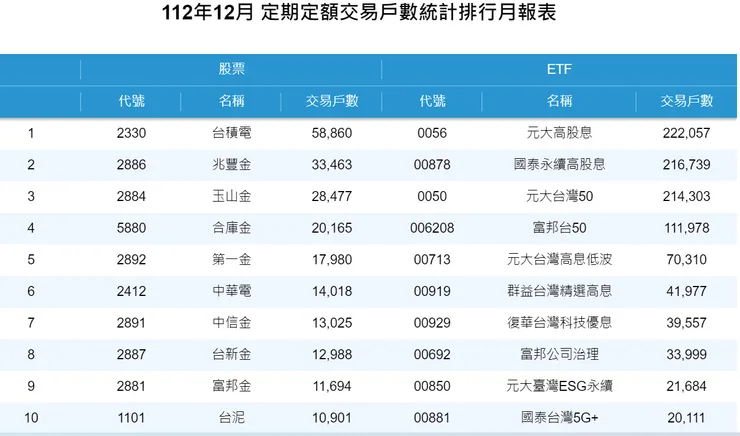Select ETF name 元大台灣高息低波

[559, 260]
